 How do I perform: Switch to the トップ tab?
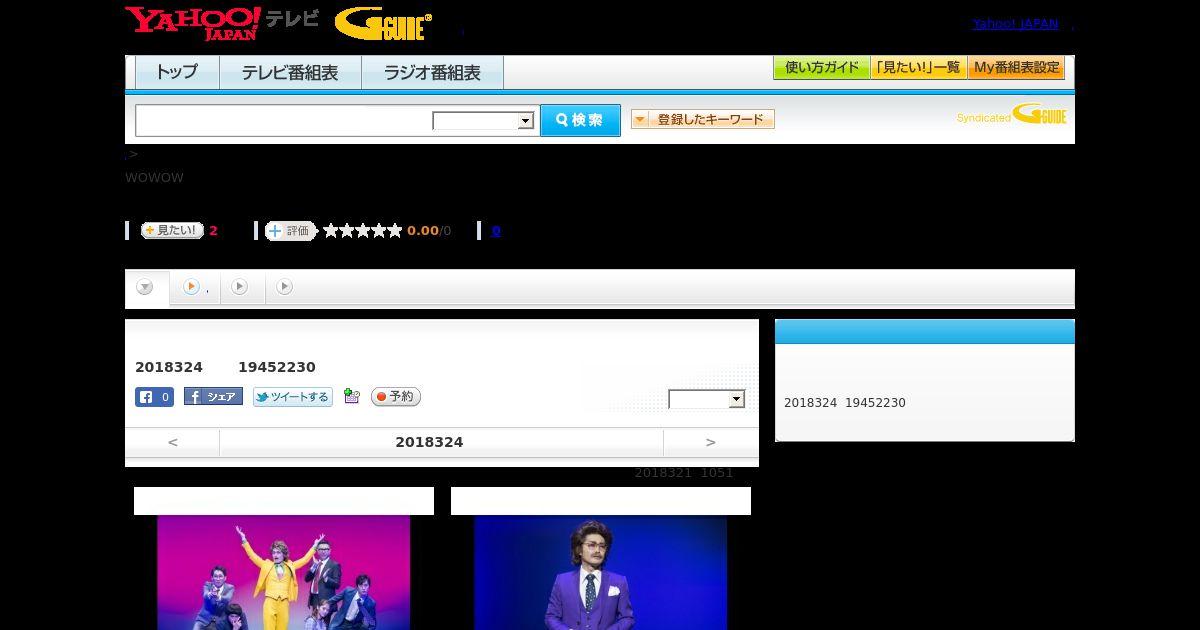(177, 73)
